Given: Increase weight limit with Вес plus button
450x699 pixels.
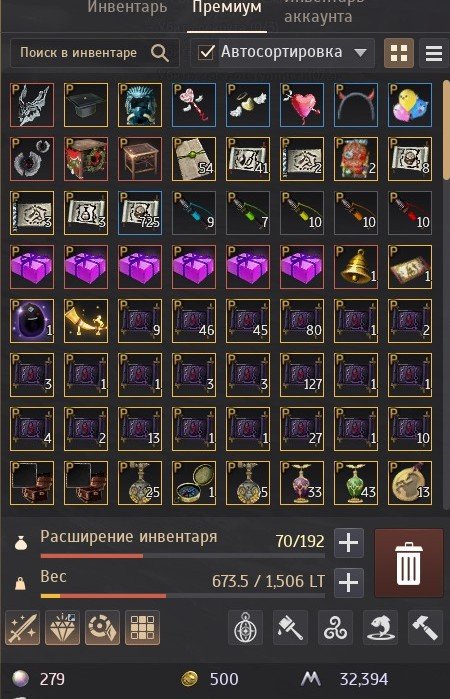Looking at the screenshot, I should [x=349, y=583].
